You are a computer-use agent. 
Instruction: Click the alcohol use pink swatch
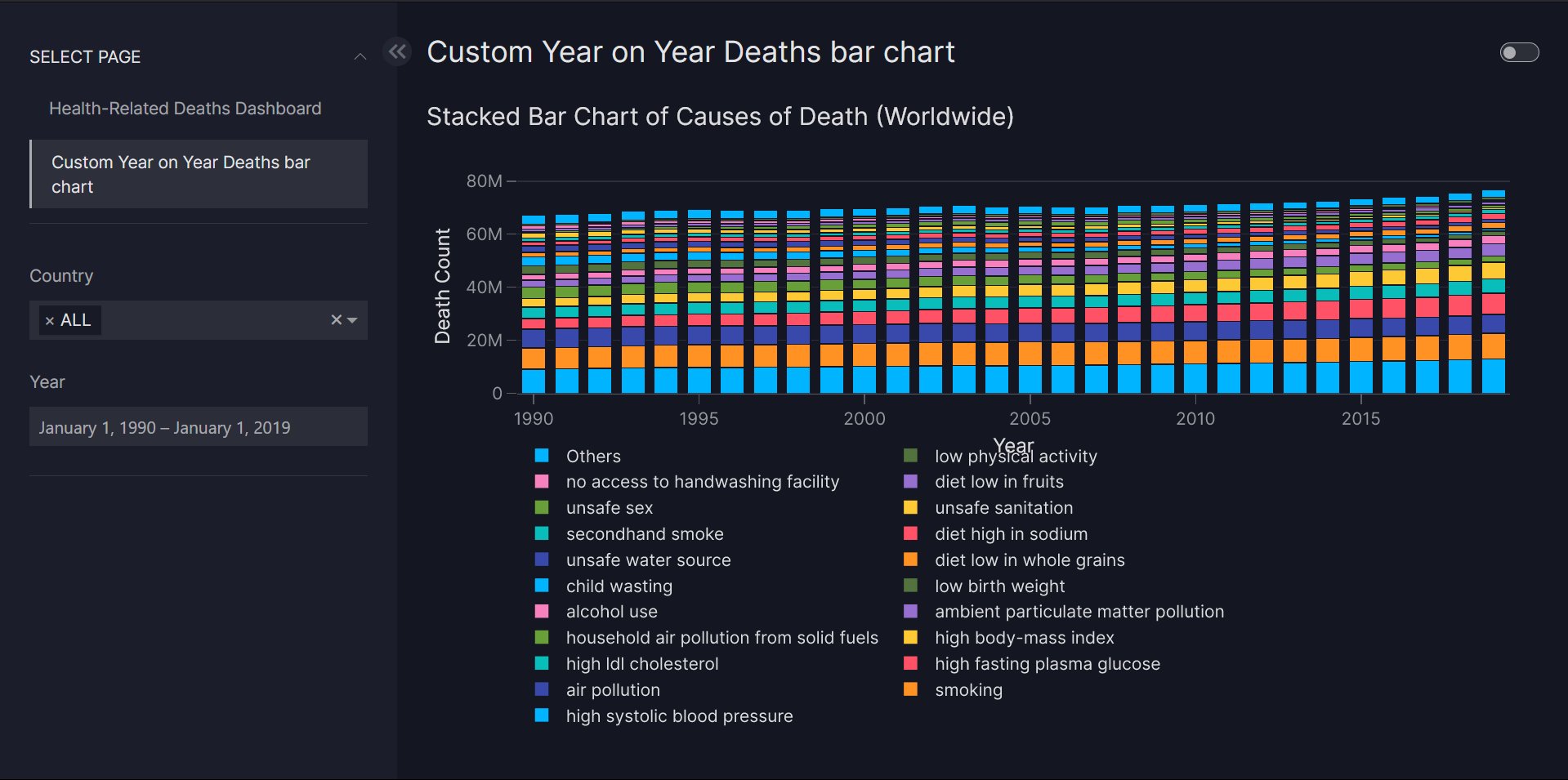coord(542,612)
